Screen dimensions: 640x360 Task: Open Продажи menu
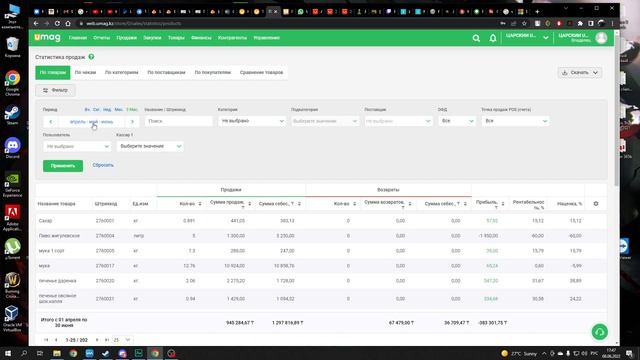point(127,38)
